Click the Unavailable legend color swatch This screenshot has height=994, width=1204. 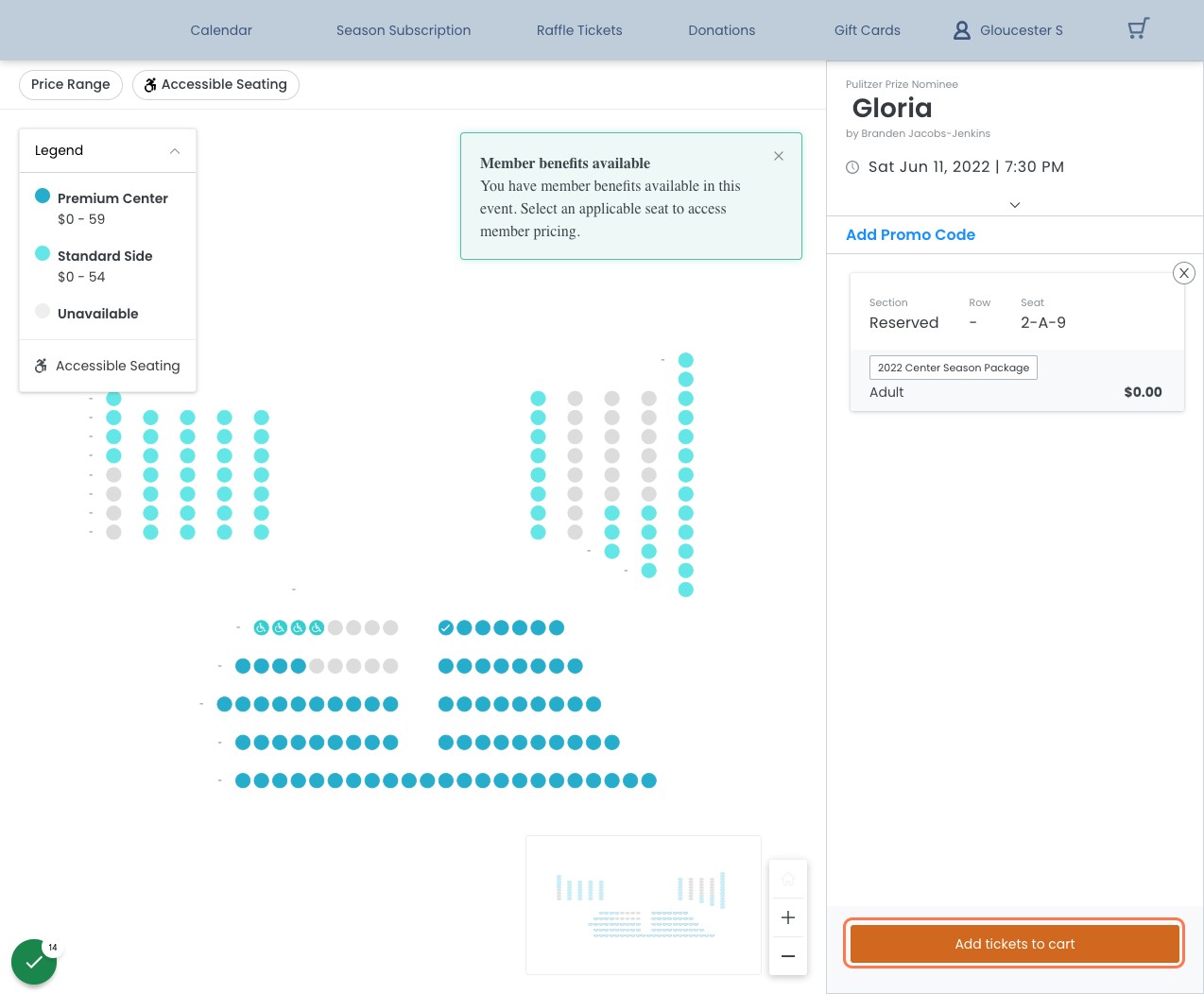(x=43, y=311)
